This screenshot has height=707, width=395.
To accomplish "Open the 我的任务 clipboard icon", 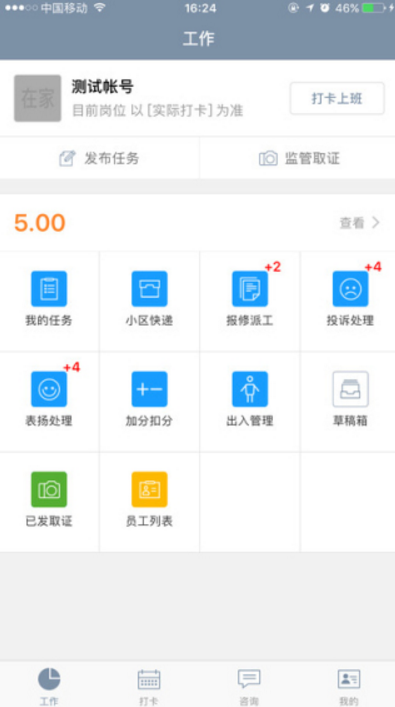I will (49, 289).
